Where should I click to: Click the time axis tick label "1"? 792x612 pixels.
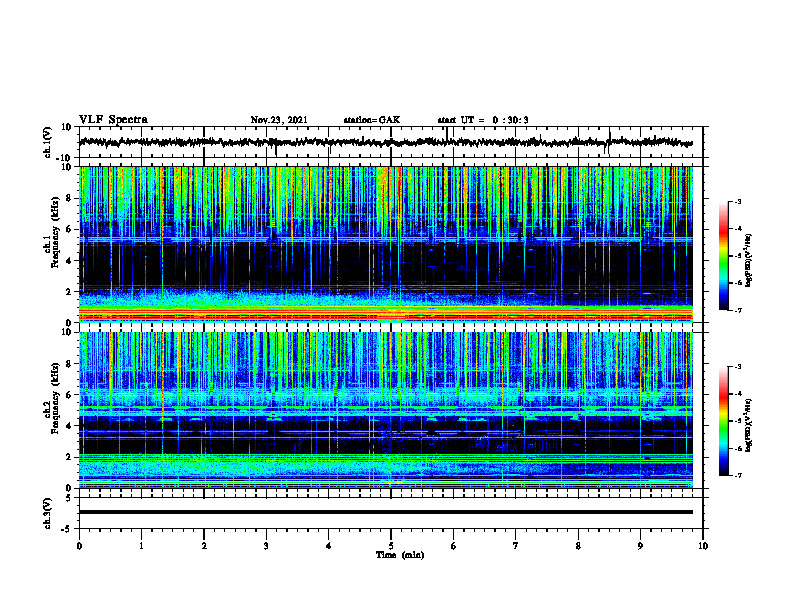pyautogui.click(x=141, y=546)
